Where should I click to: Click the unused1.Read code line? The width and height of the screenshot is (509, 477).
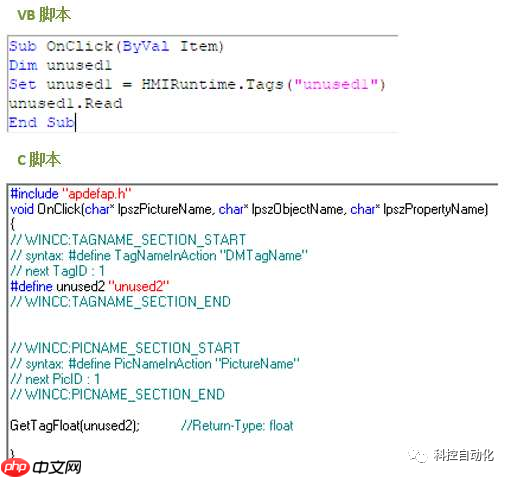[x=66, y=103]
